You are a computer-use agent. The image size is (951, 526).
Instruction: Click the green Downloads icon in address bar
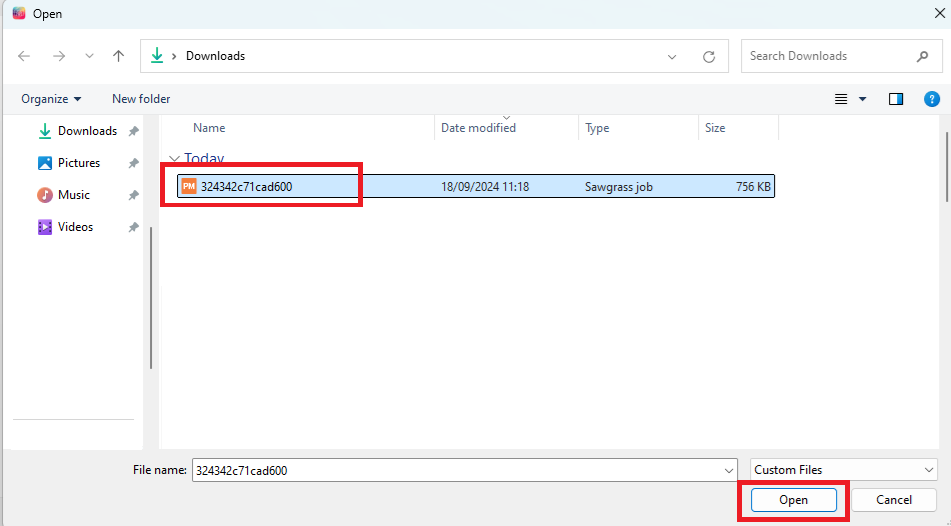tap(157, 56)
